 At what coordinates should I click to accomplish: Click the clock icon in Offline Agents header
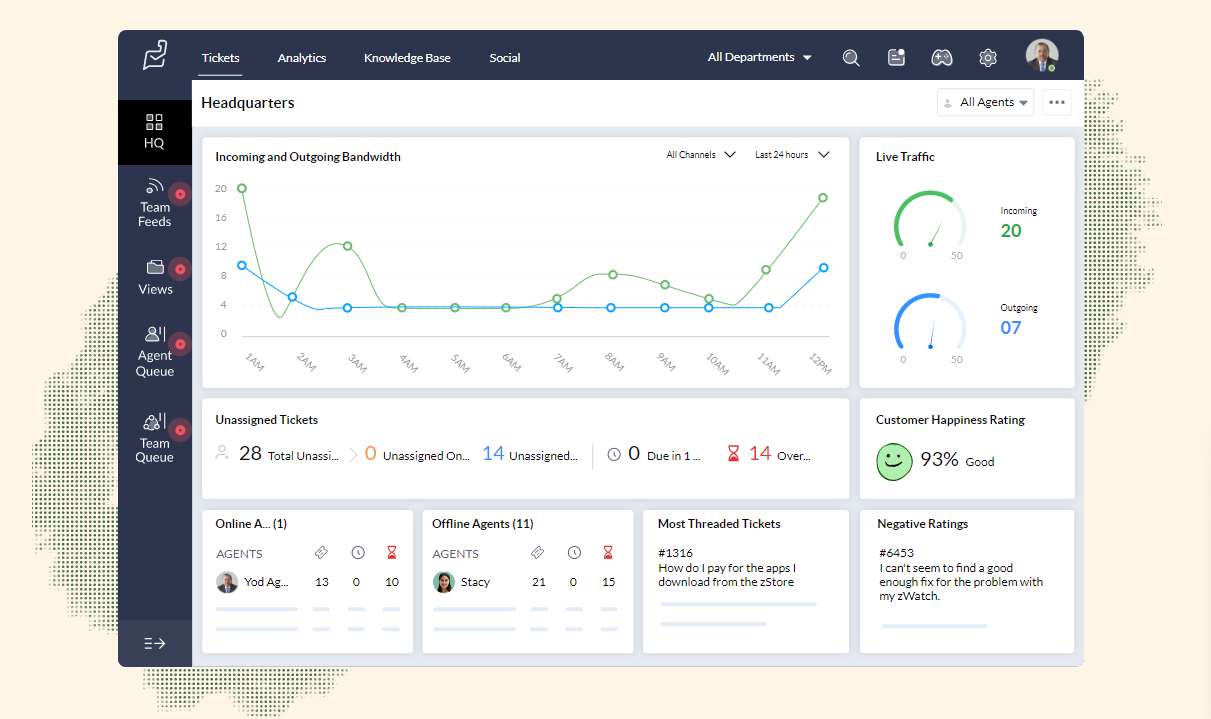click(x=574, y=552)
